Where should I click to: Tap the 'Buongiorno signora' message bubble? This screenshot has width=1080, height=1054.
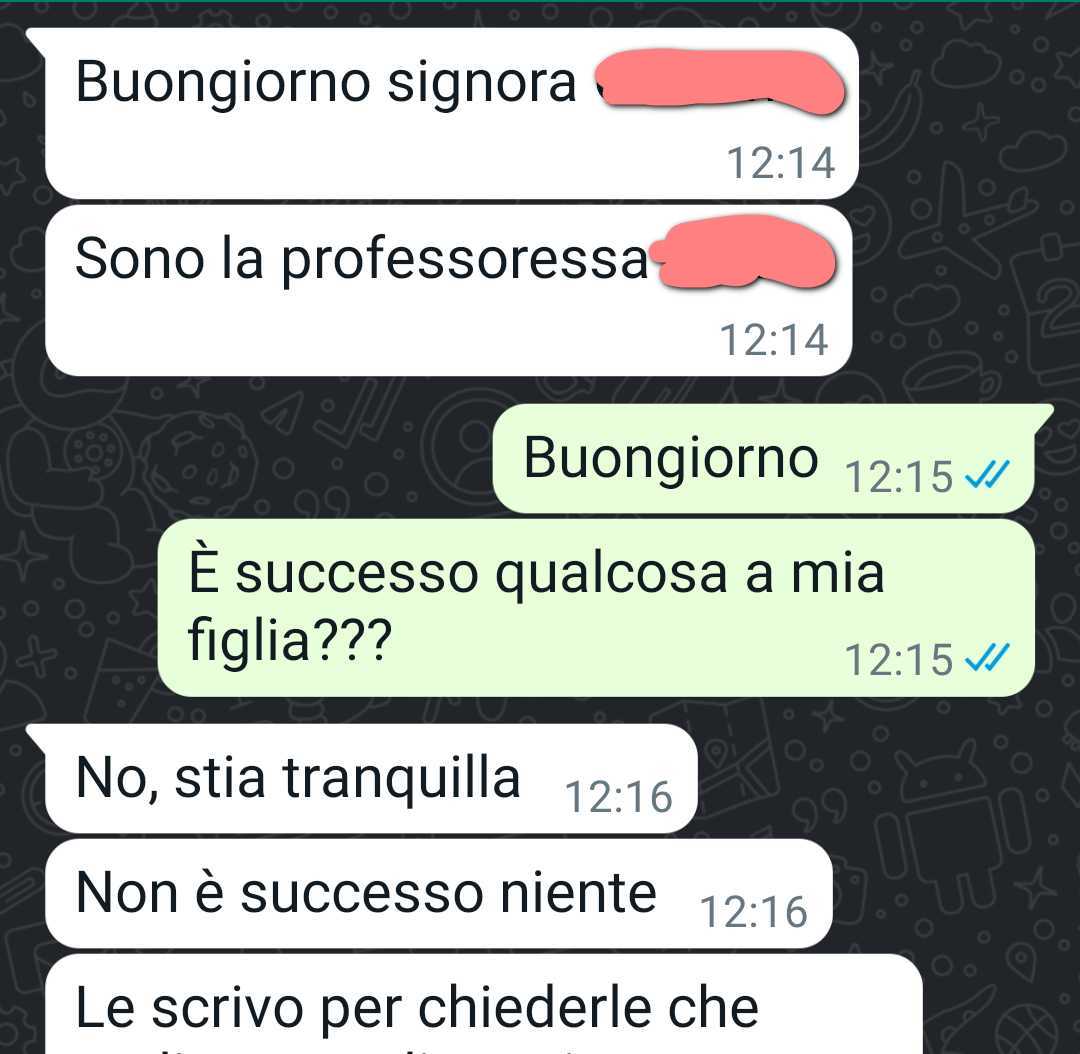click(451, 114)
